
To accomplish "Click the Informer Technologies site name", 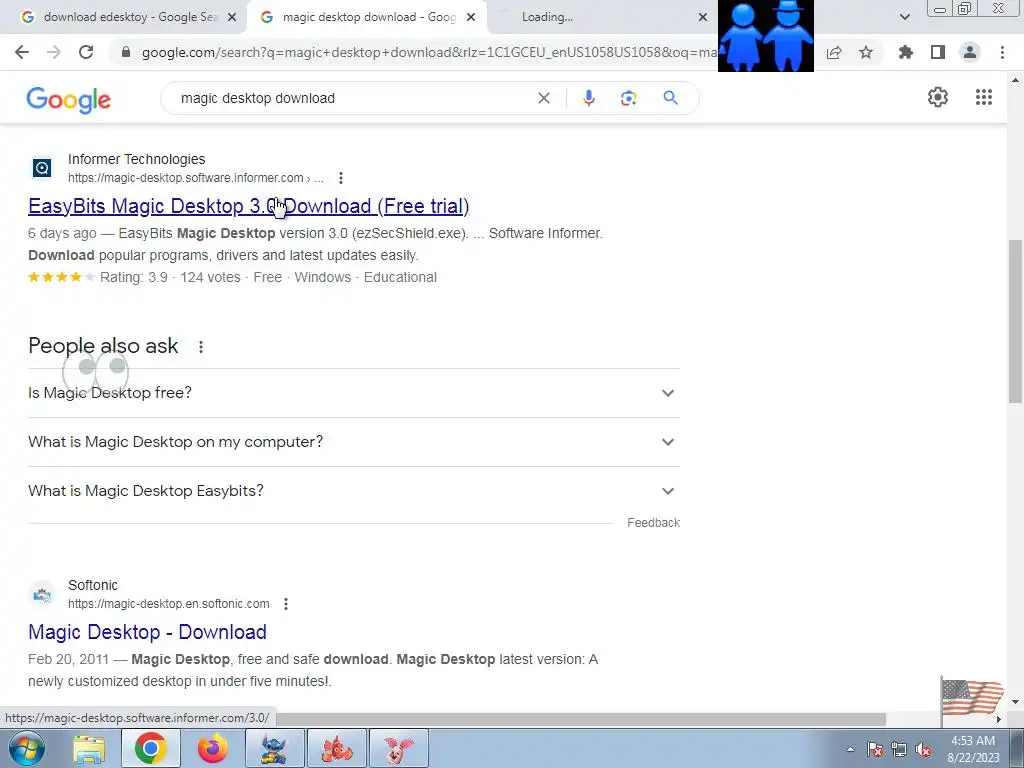I will pos(136,159).
